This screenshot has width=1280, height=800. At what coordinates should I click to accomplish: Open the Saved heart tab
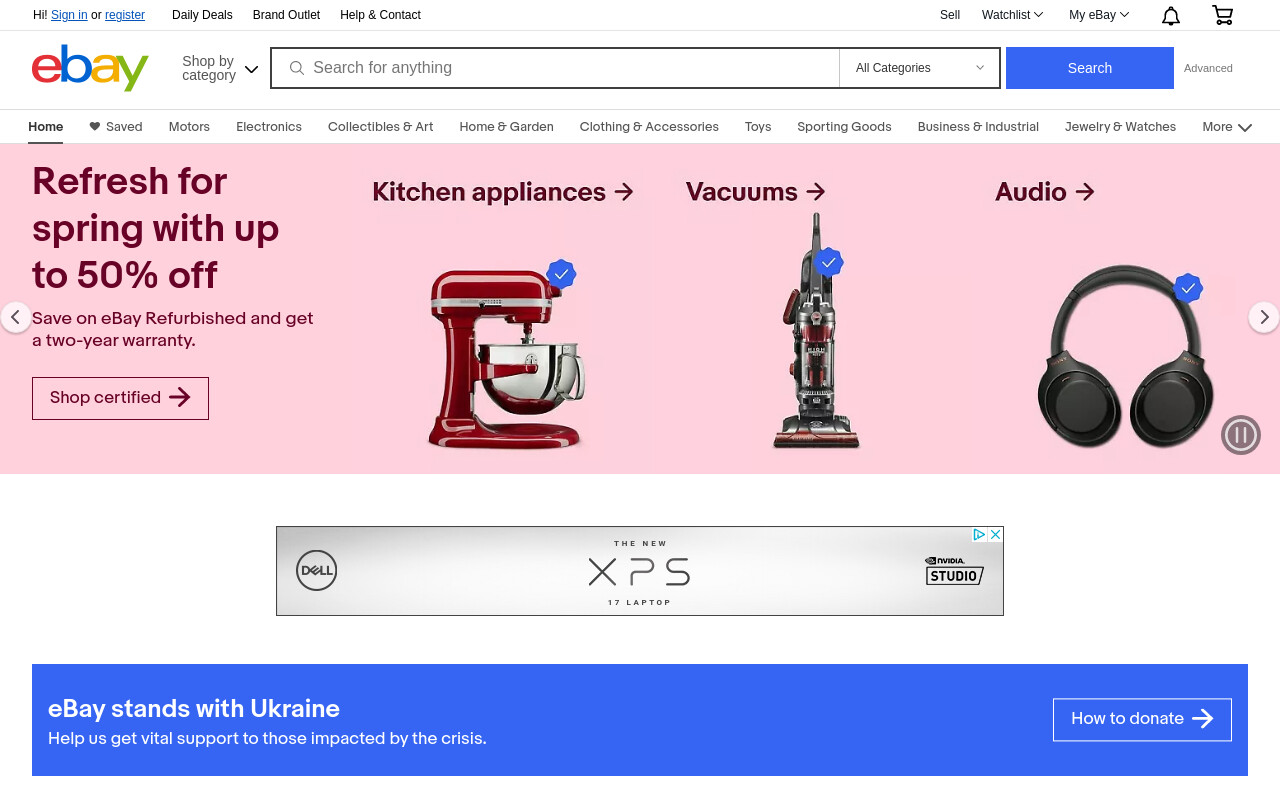[116, 127]
